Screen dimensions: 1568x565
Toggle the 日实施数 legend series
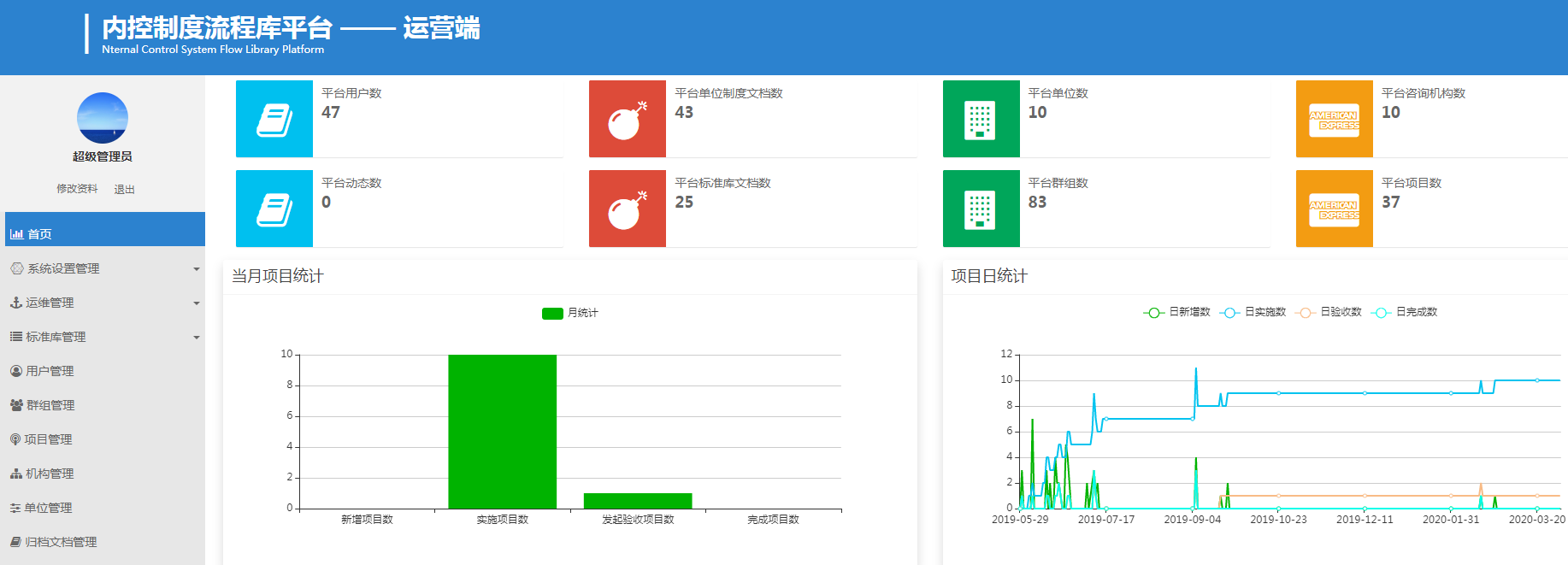point(1253,312)
